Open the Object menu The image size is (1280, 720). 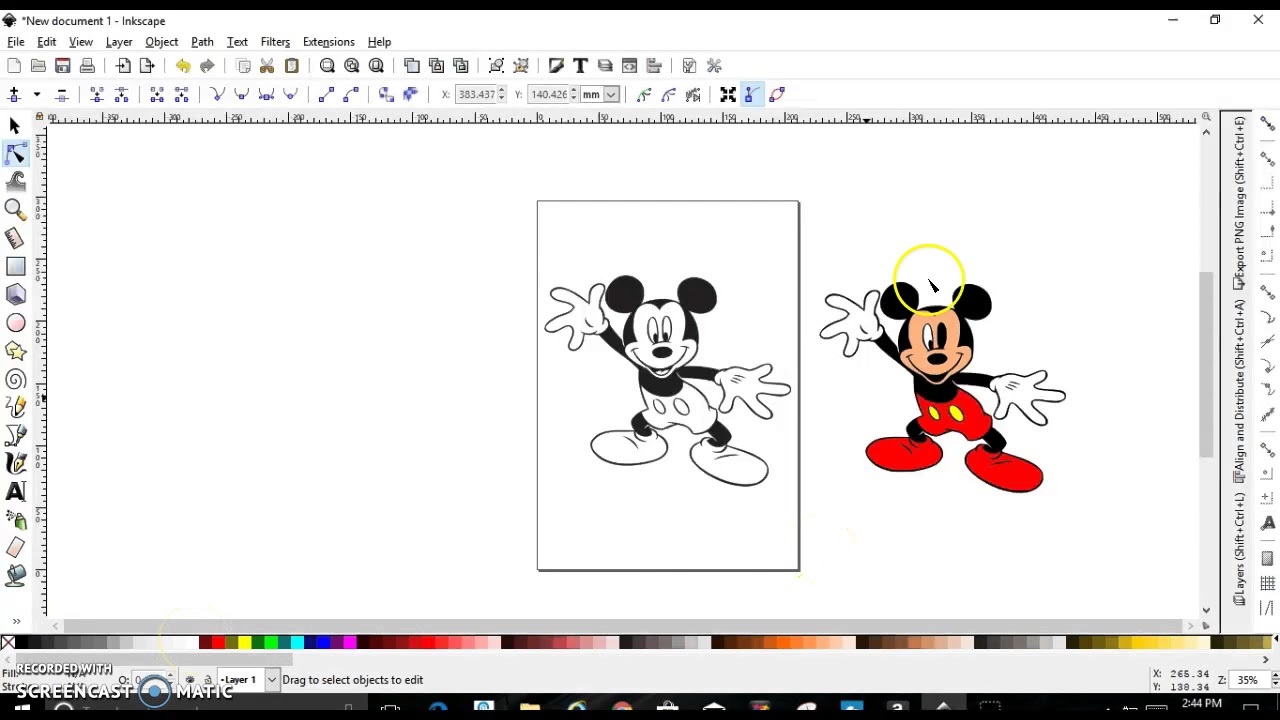click(x=162, y=42)
